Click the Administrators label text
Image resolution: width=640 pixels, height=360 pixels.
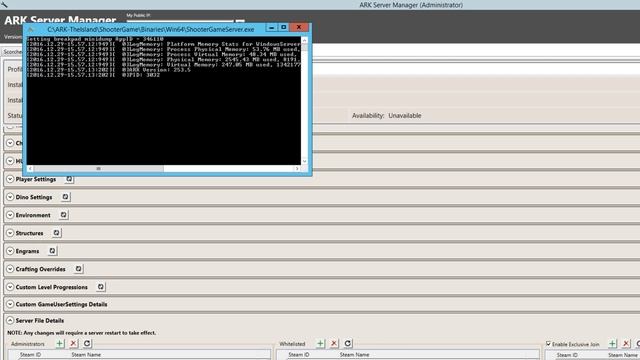coord(28,344)
